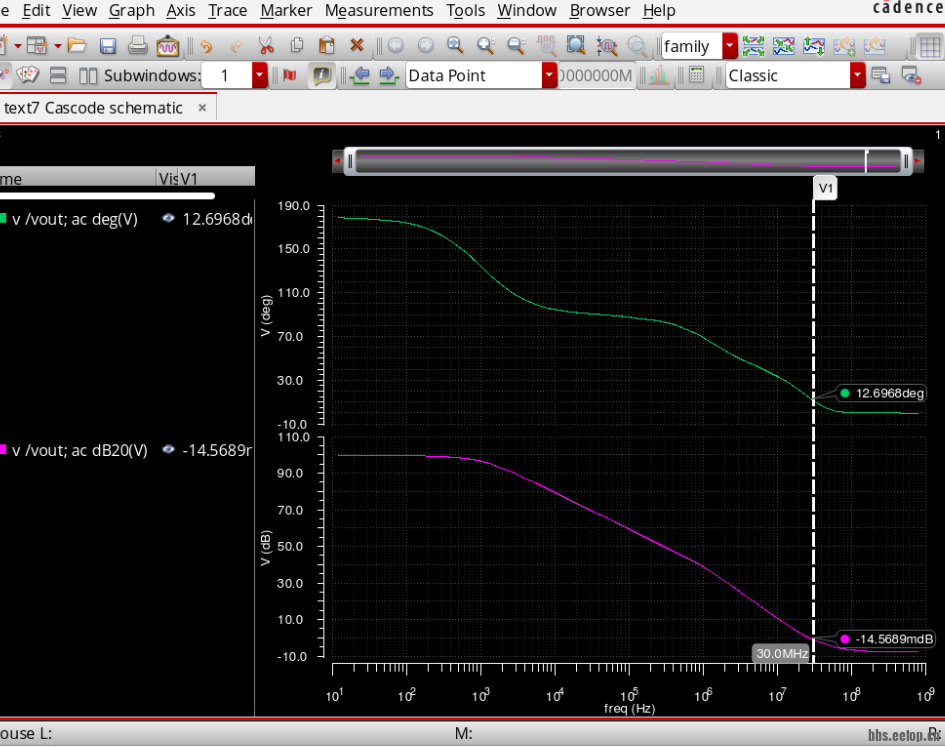Open the histogram bar chart icon
The width and height of the screenshot is (945, 747).
point(658,75)
